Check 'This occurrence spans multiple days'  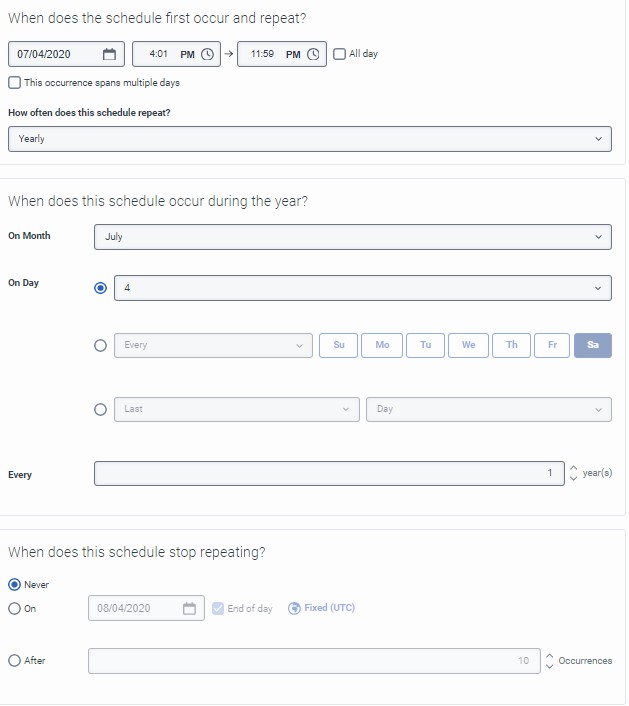tap(14, 83)
